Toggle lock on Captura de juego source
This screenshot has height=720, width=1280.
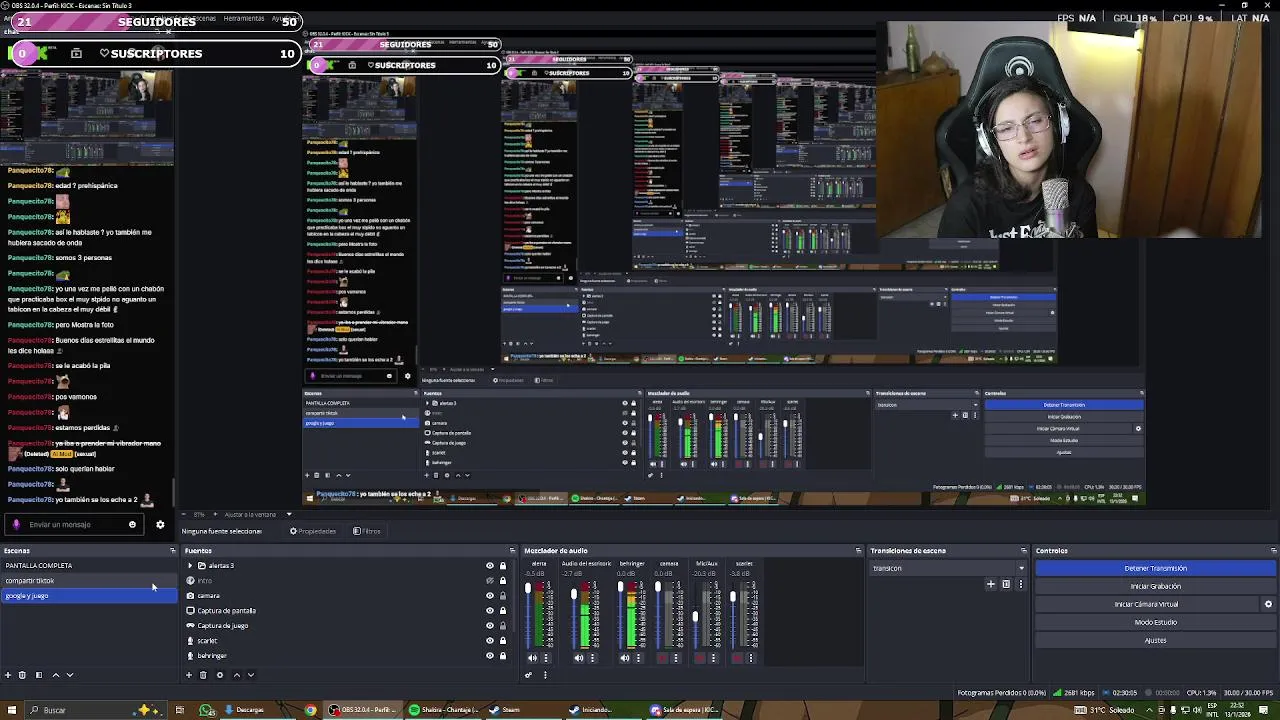pyautogui.click(x=503, y=626)
